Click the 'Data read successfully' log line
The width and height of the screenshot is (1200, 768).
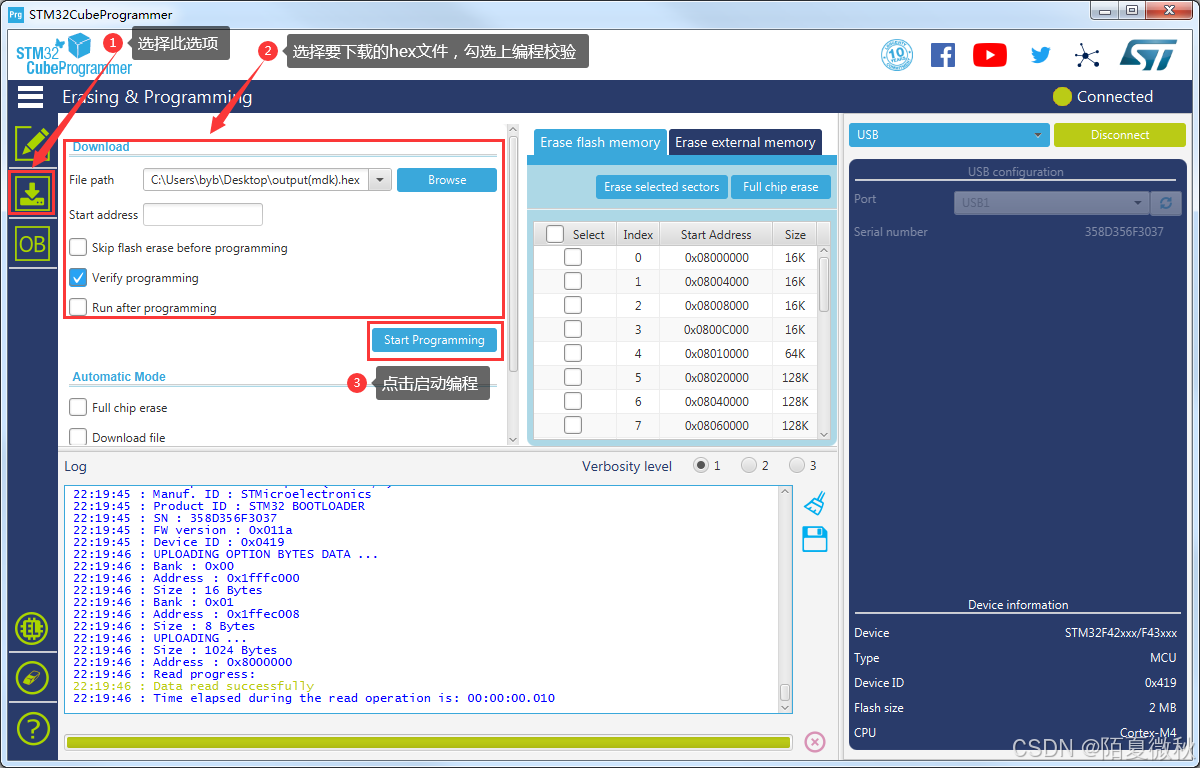click(193, 686)
